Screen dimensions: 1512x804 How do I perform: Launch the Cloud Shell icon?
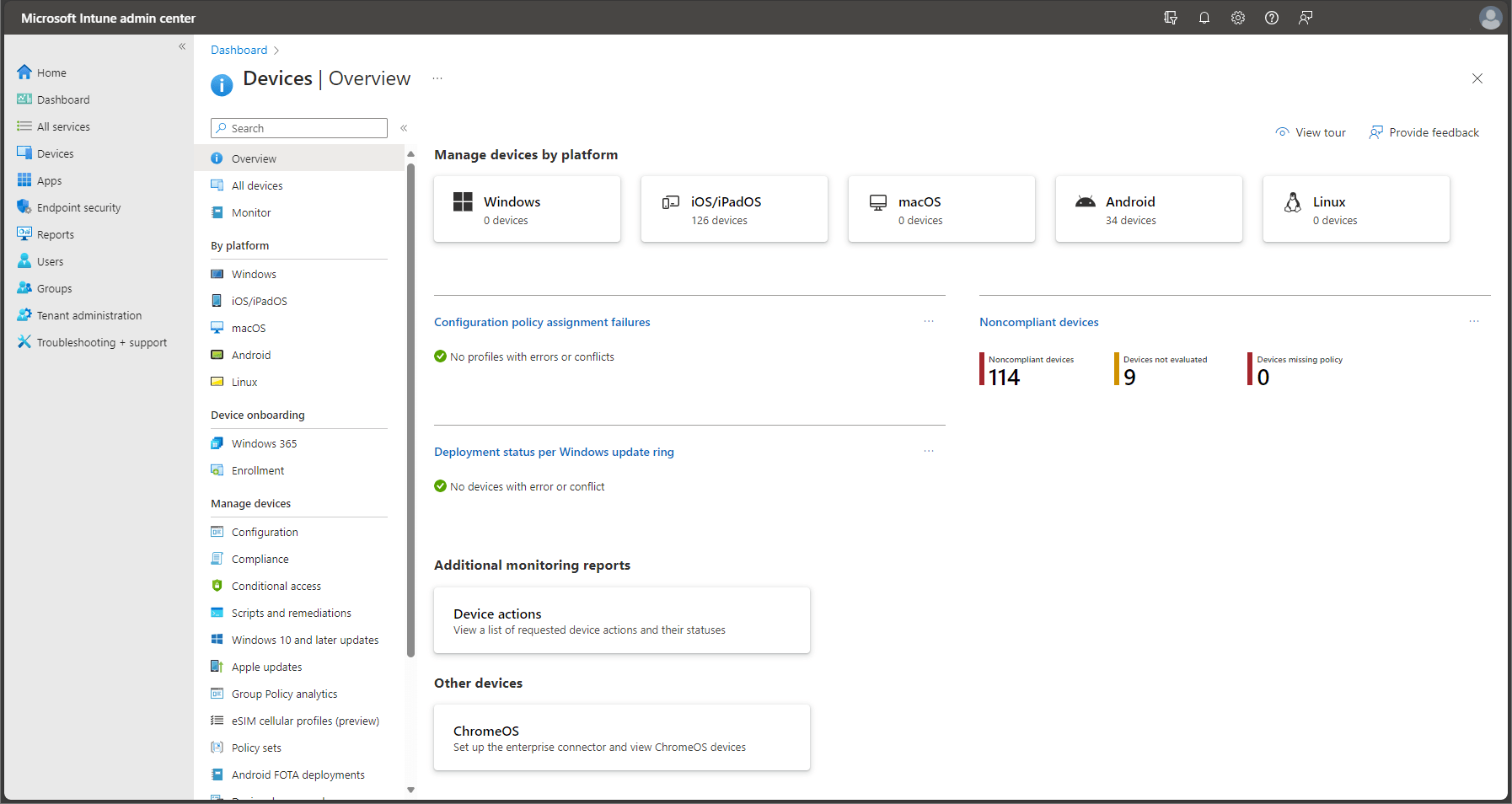pyautogui.click(x=1171, y=17)
